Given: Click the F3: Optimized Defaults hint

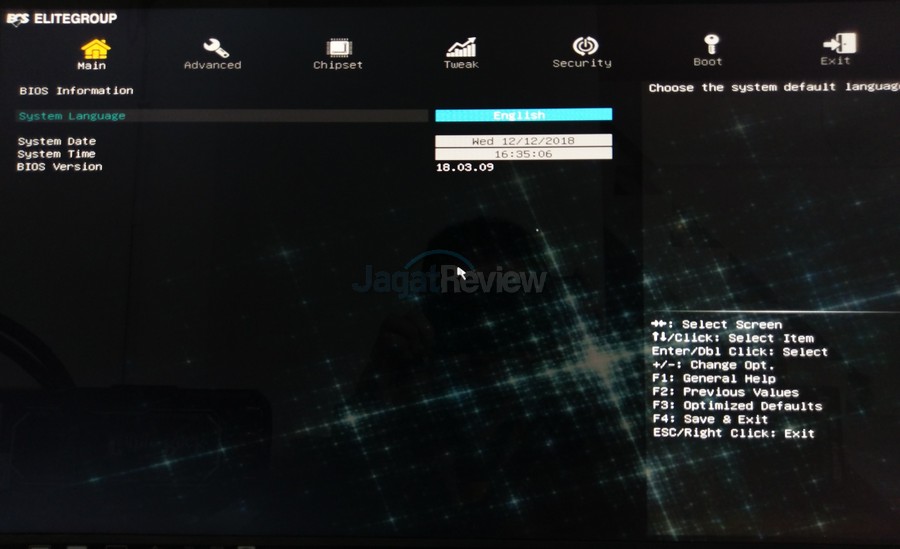Looking at the screenshot, I should 736,406.
